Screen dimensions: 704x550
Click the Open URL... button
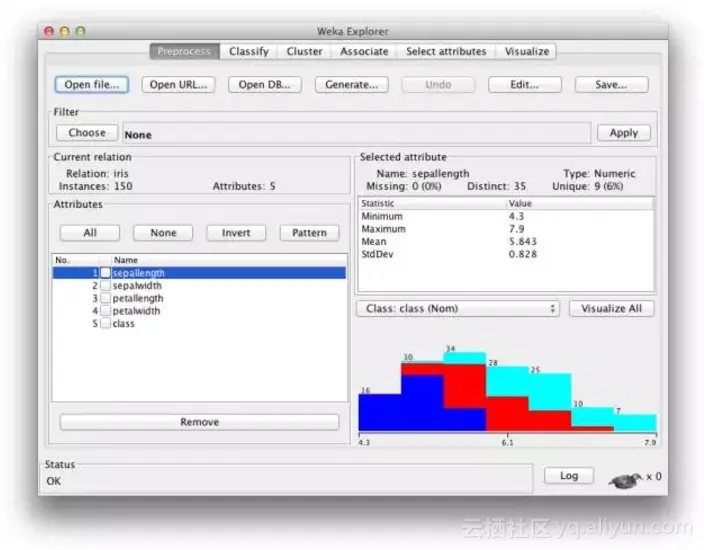click(x=179, y=84)
